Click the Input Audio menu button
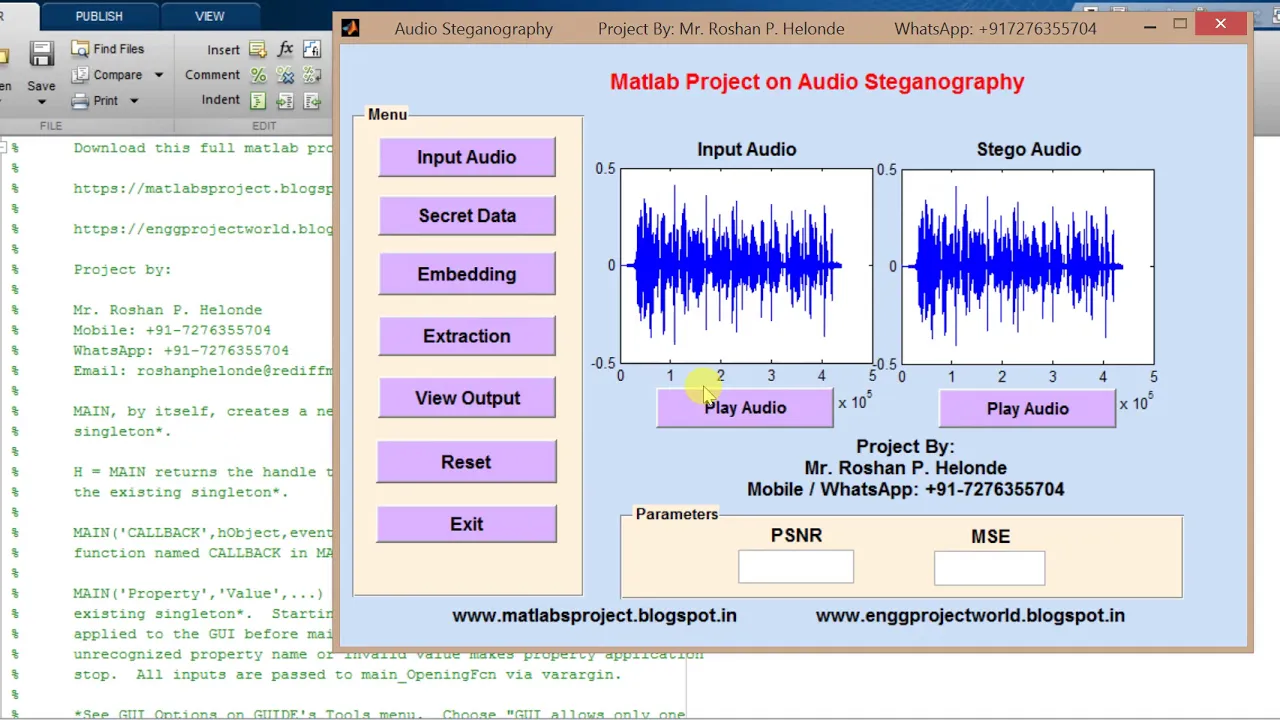This screenshot has width=1280, height=720. [x=467, y=157]
